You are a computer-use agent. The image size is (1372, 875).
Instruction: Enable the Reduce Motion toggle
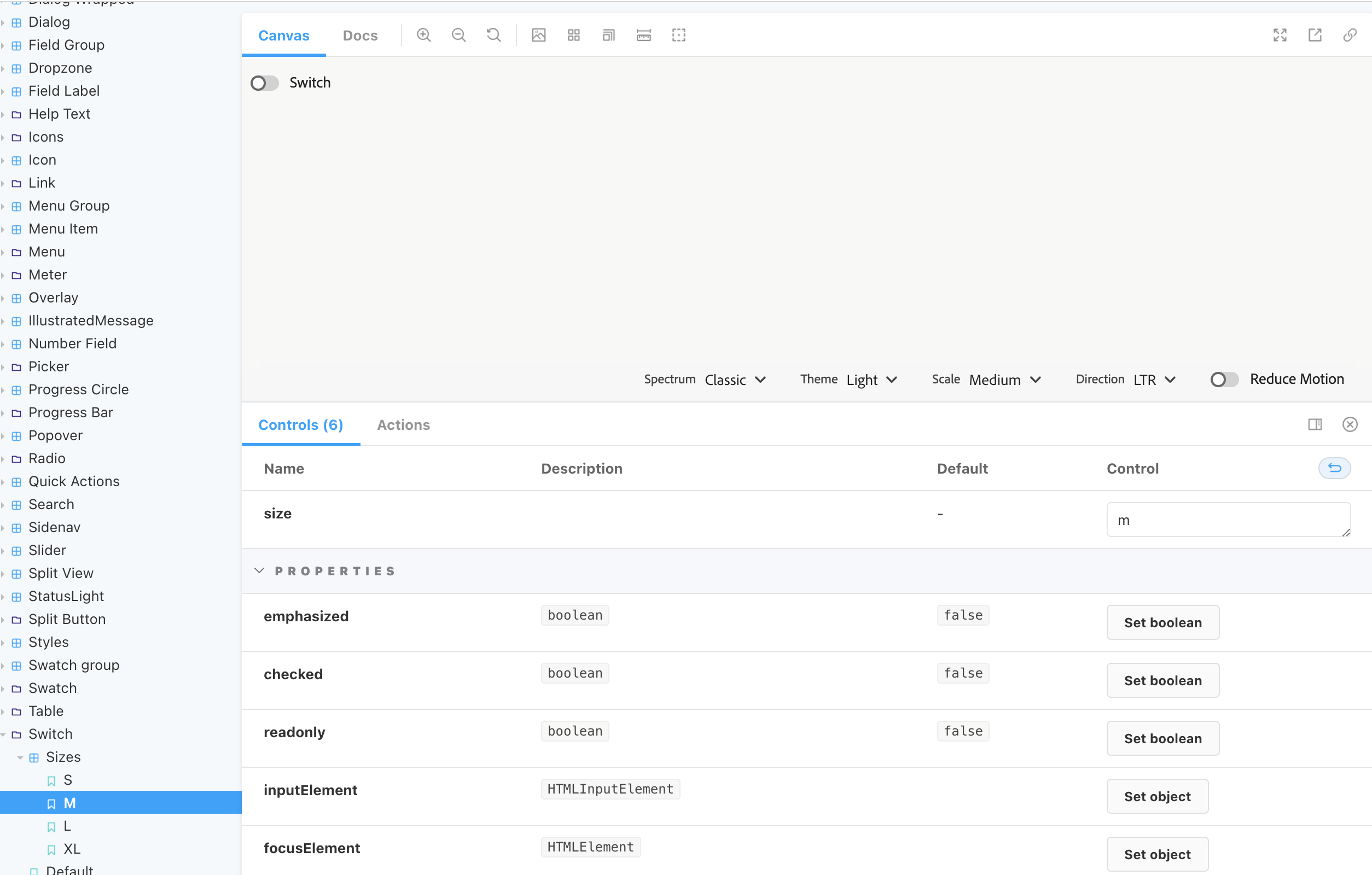click(x=1224, y=380)
